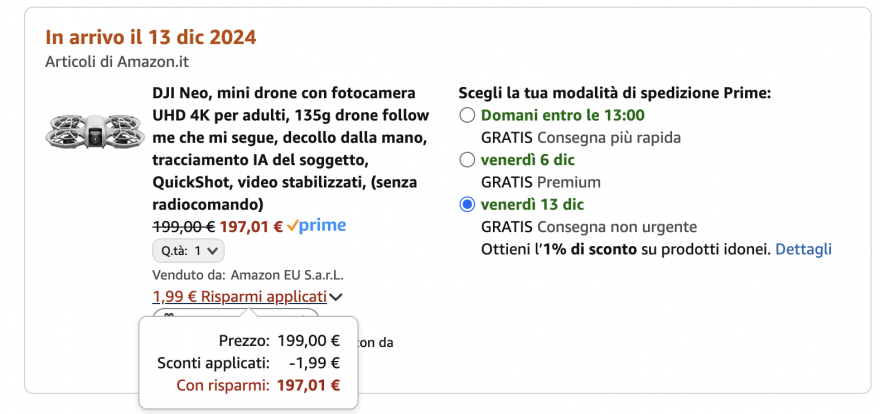The image size is (880, 414).
Task: Click the 'In arrivo il 13 dic 2024' heading
Action: [x=151, y=38]
